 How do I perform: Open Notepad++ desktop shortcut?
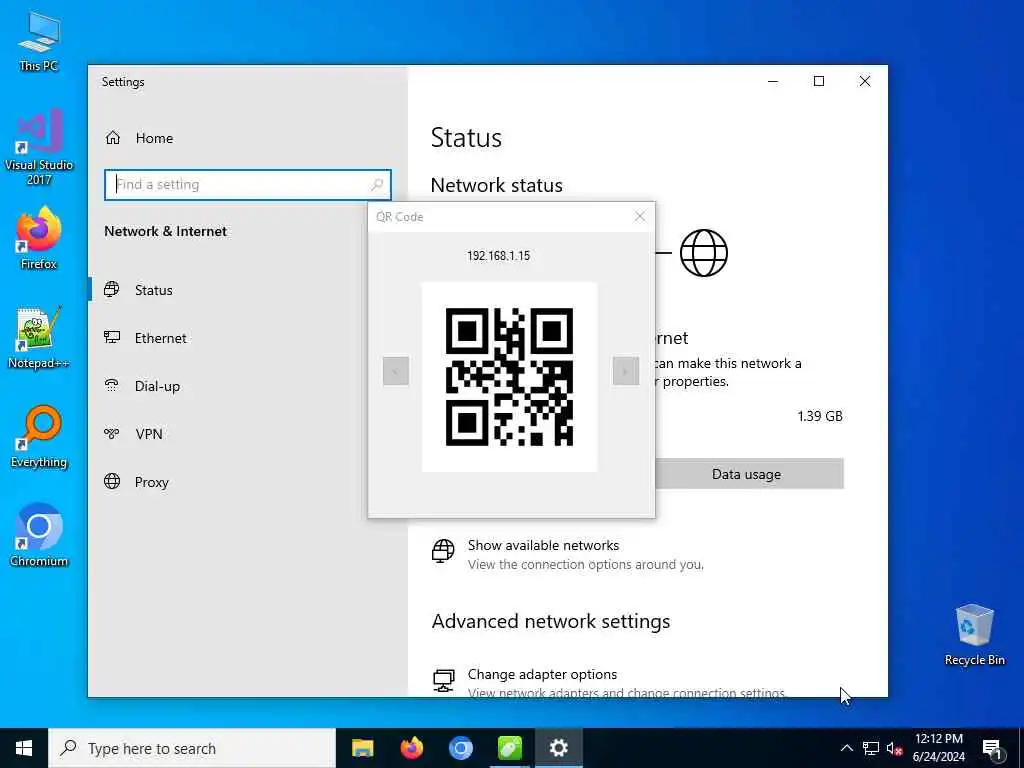(x=39, y=338)
